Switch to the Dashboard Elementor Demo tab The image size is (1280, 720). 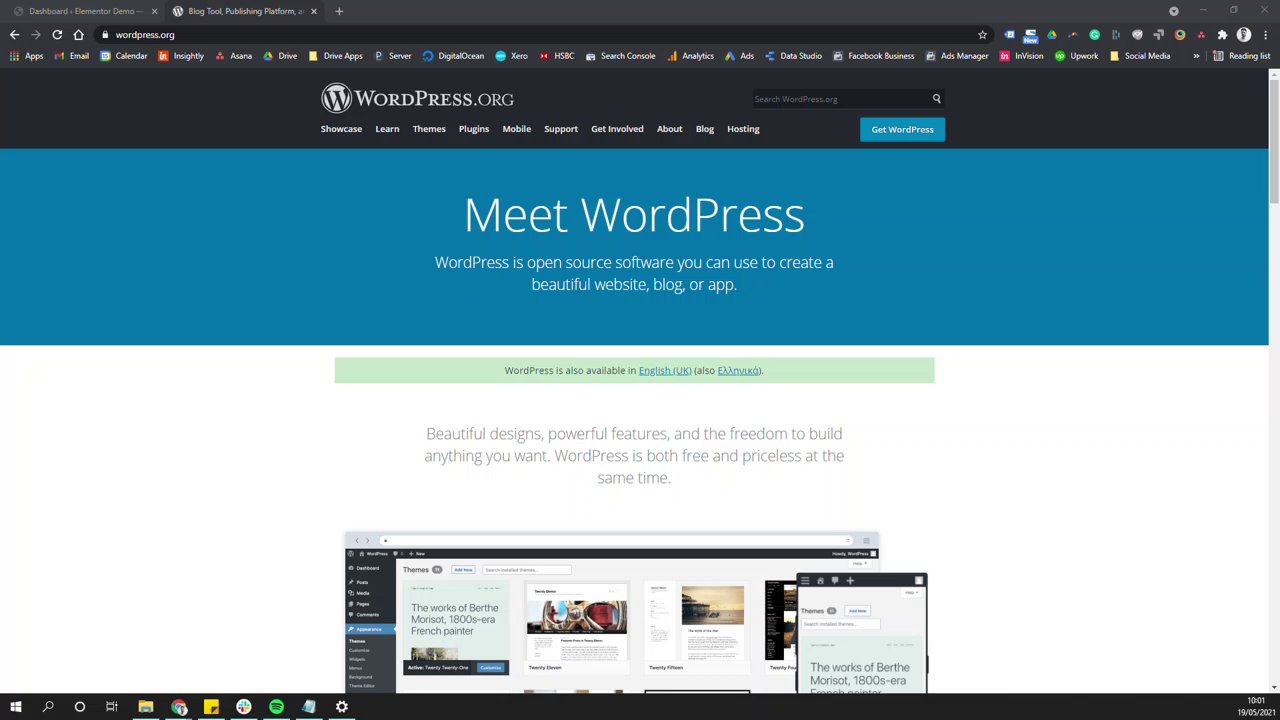[x=83, y=11]
